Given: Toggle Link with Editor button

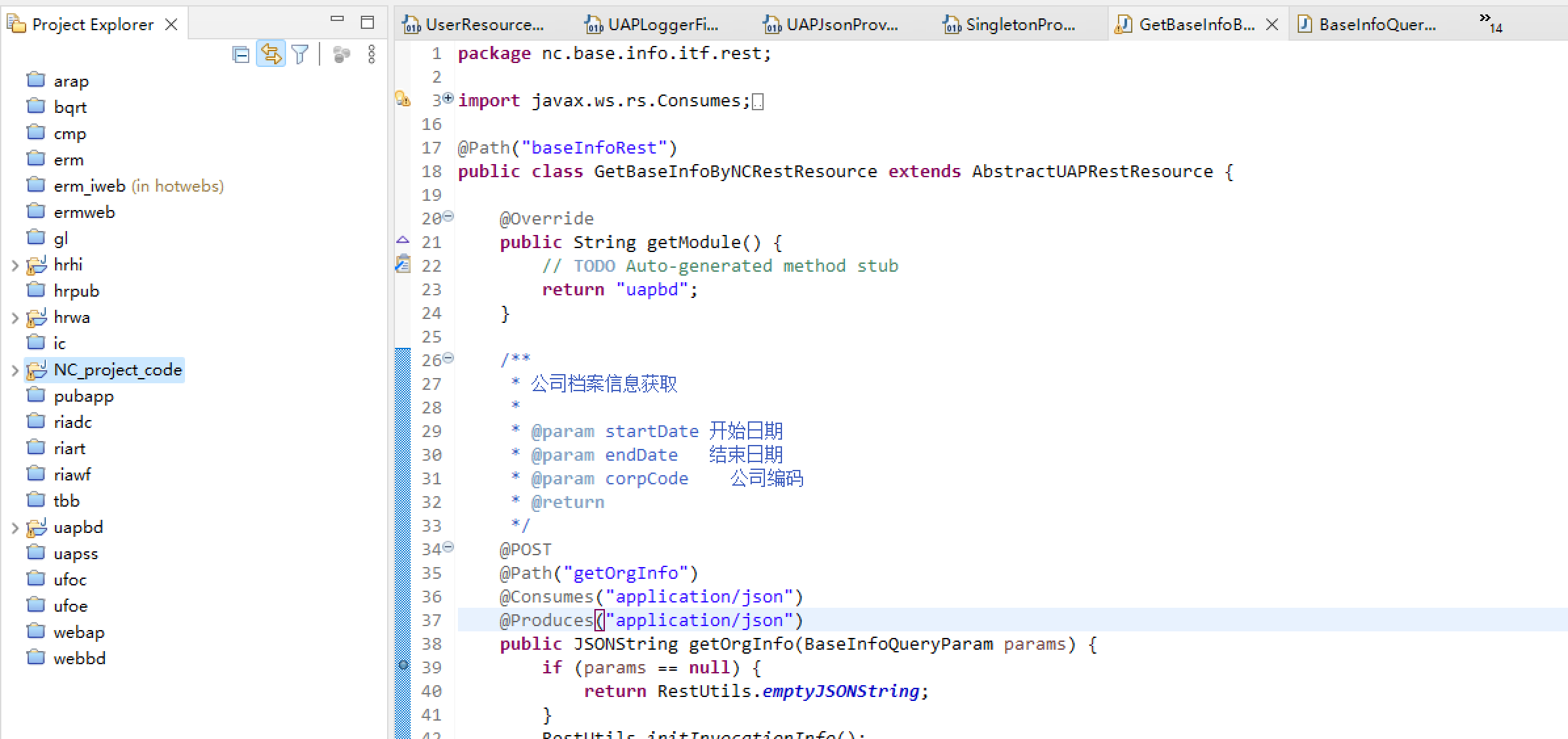Looking at the screenshot, I should [x=271, y=54].
